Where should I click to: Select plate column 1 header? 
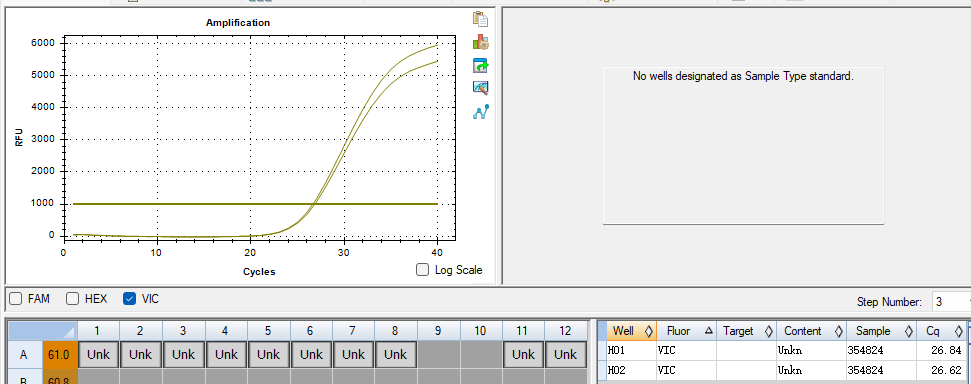98,331
